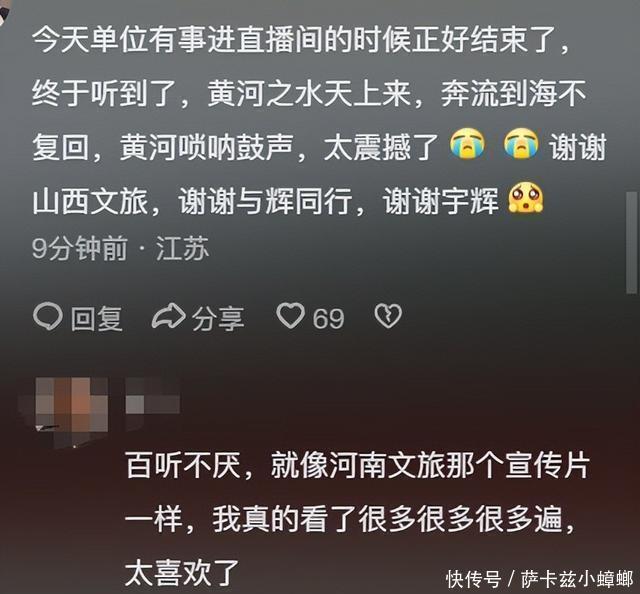Click the reply speech bubble icon
This screenshot has width=640, height=594.
48,316
